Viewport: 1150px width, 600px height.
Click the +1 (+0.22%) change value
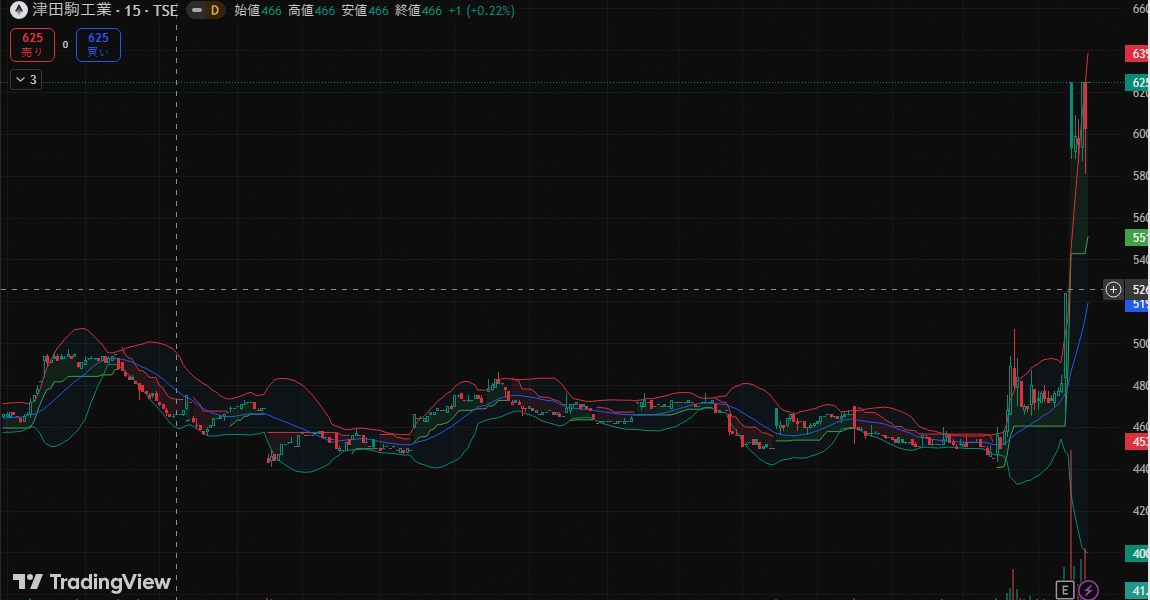point(481,11)
